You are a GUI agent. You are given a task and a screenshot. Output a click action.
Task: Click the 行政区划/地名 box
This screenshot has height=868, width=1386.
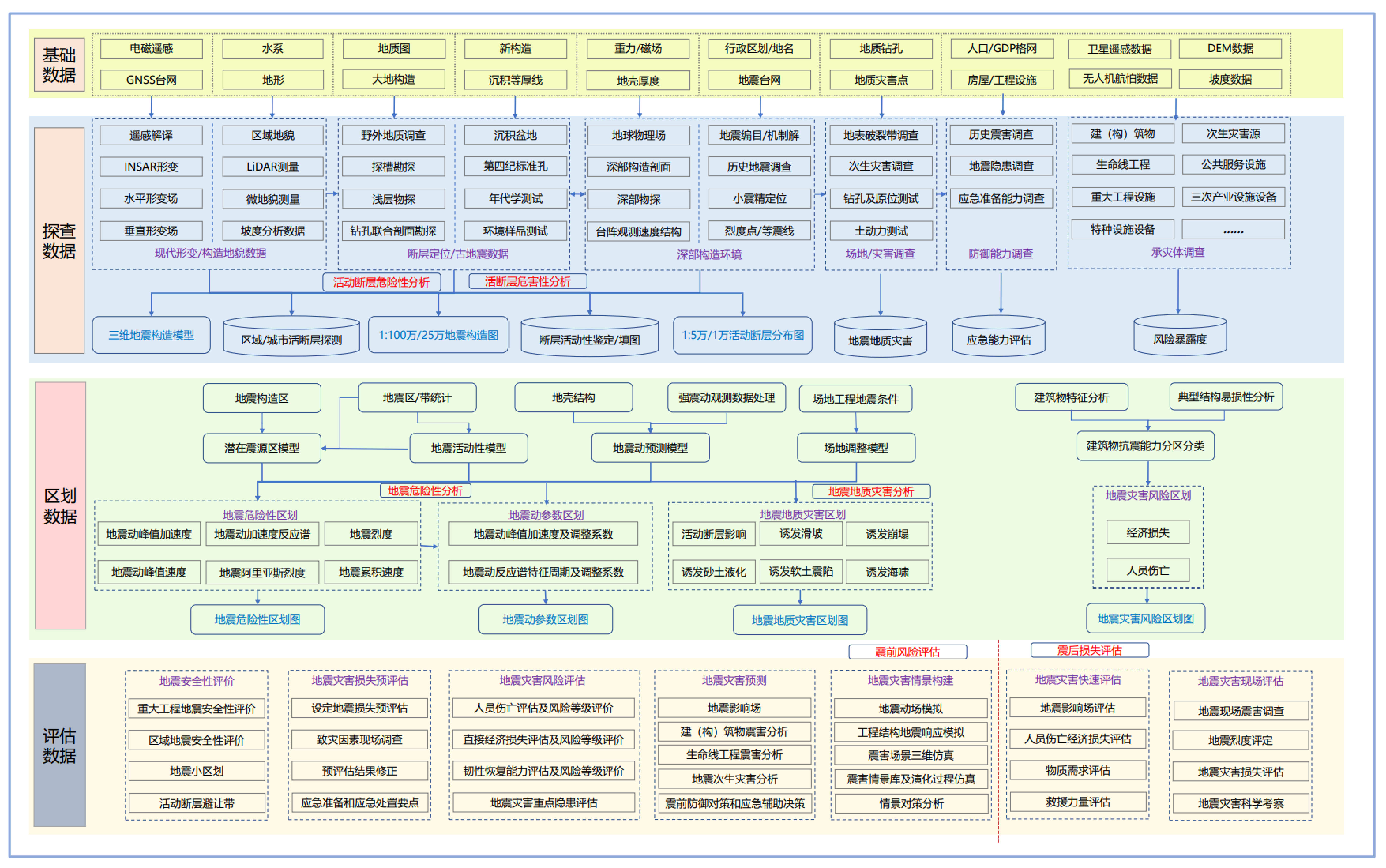(759, 48)
